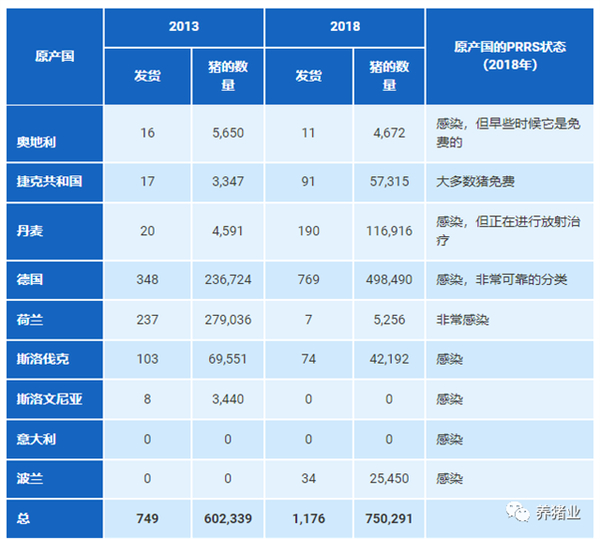Click the value 16 in Austria row
The image size is (600, 539).
pyautogui.click(x=147, y=133)
